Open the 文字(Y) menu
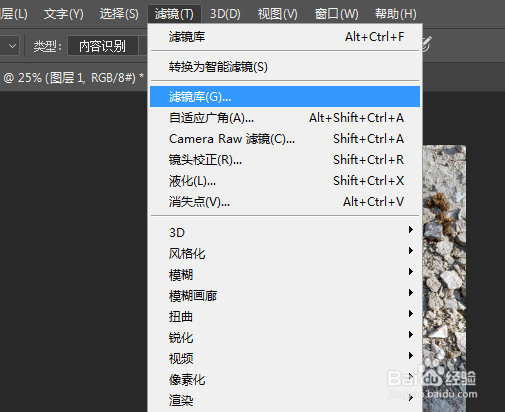505x412 pixels. (x=63, y=14)
